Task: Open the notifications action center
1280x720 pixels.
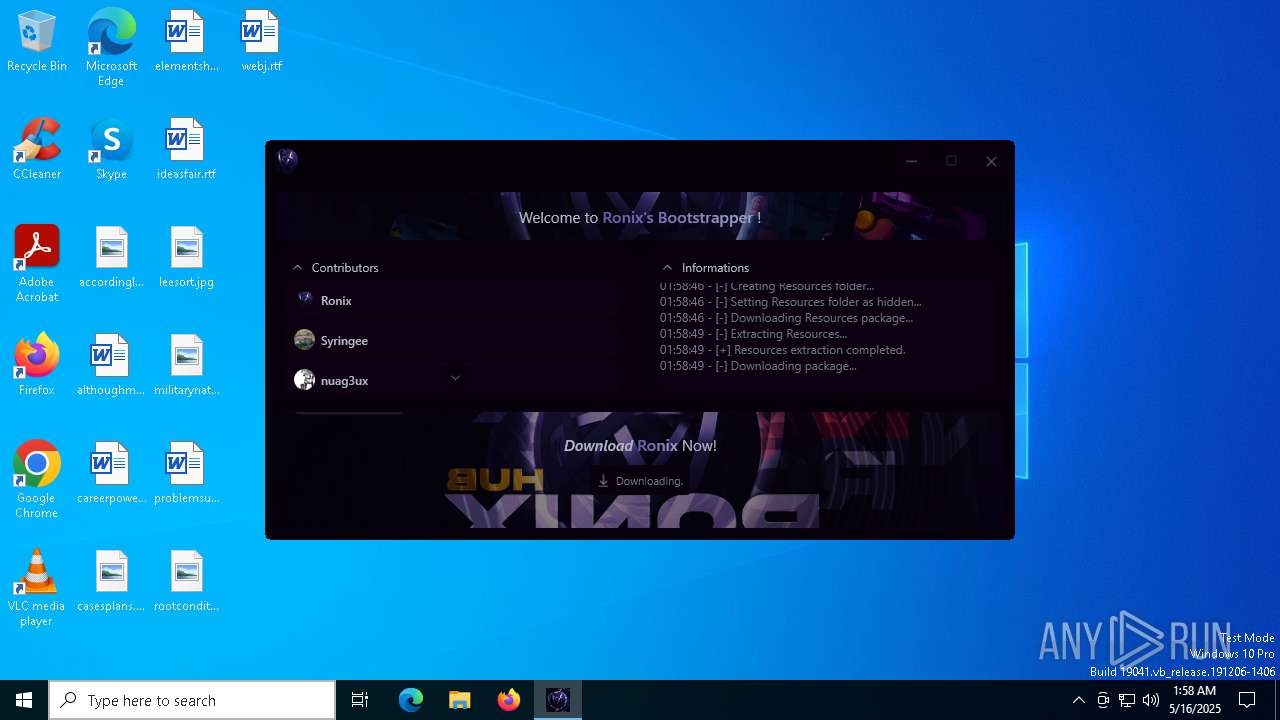Action: (x=1247, y=700)
